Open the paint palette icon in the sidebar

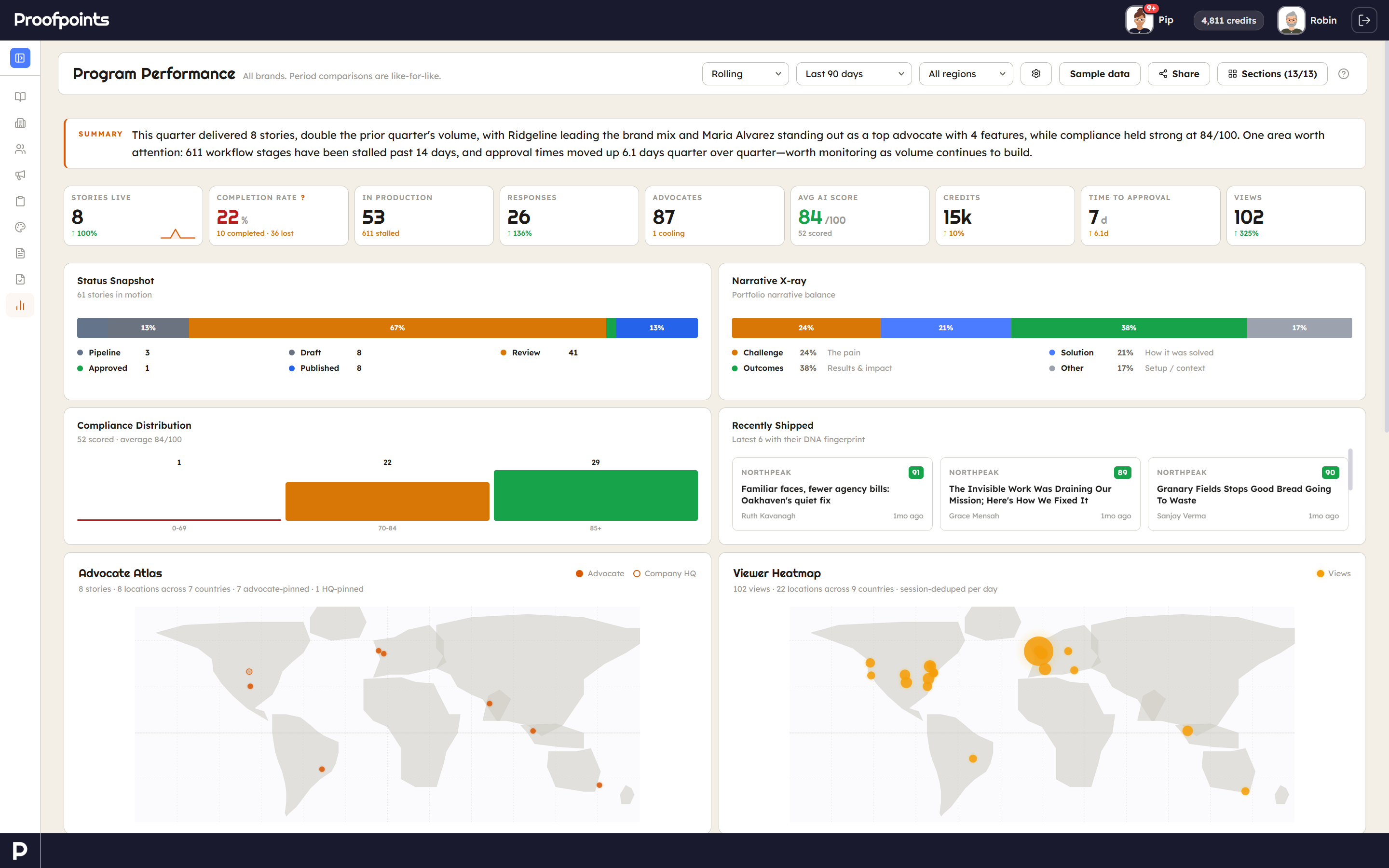(x=20, y=227)
